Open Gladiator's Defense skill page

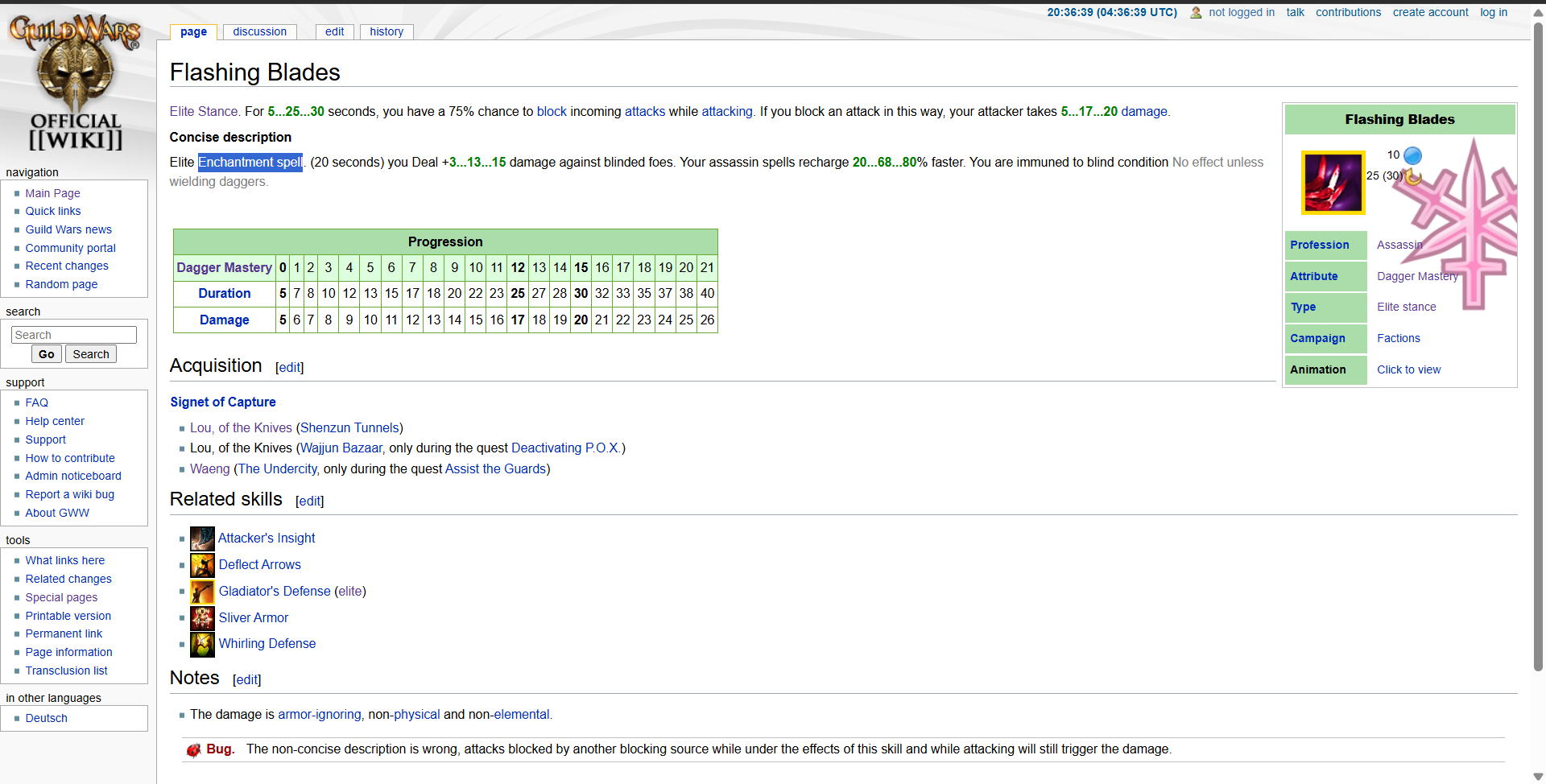pyautogui.click(x=275, y=591)
